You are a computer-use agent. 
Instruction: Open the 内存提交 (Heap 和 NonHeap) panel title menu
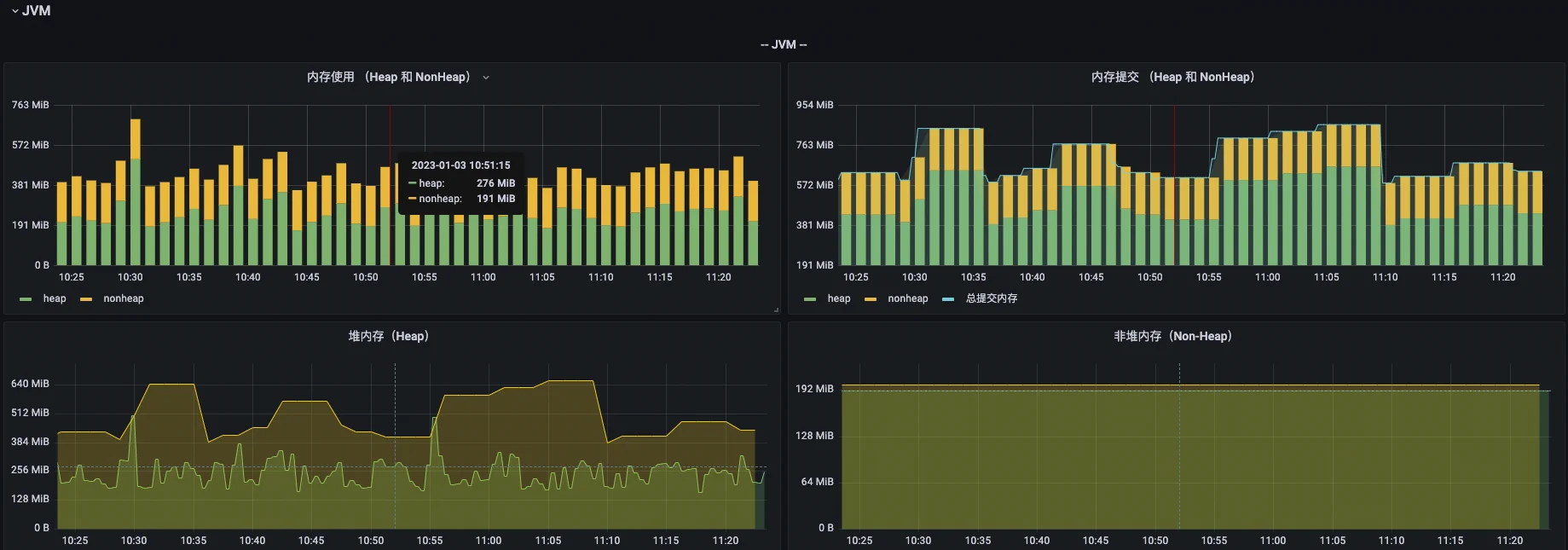point(1172,77)
